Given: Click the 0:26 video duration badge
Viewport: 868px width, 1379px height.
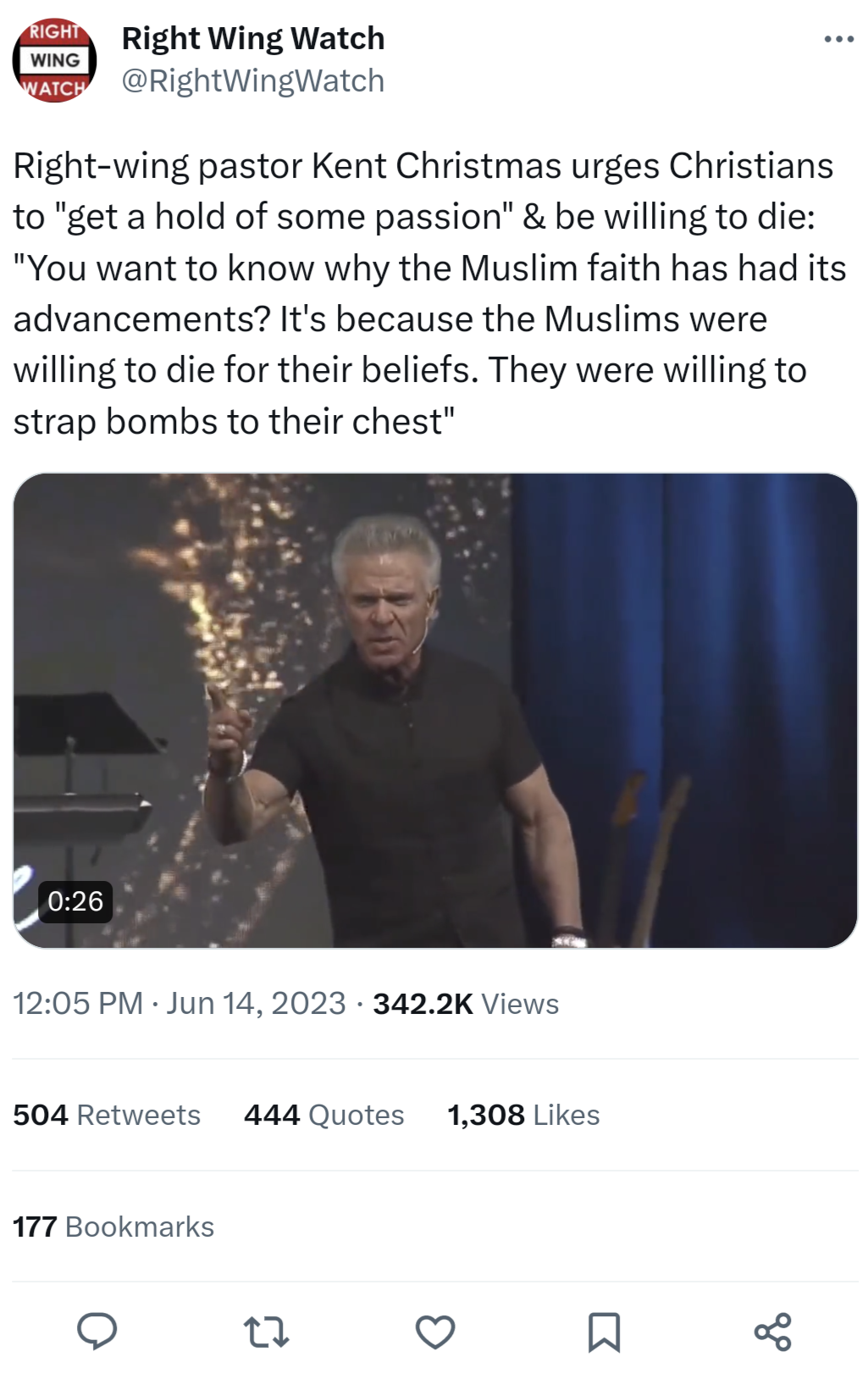Looking at the screenshot, I should [75, 900].
